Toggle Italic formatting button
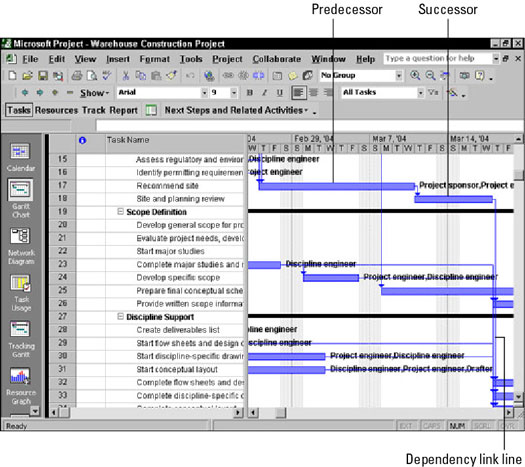The height and width of the screenshot is (467, 525). point(265,93)
